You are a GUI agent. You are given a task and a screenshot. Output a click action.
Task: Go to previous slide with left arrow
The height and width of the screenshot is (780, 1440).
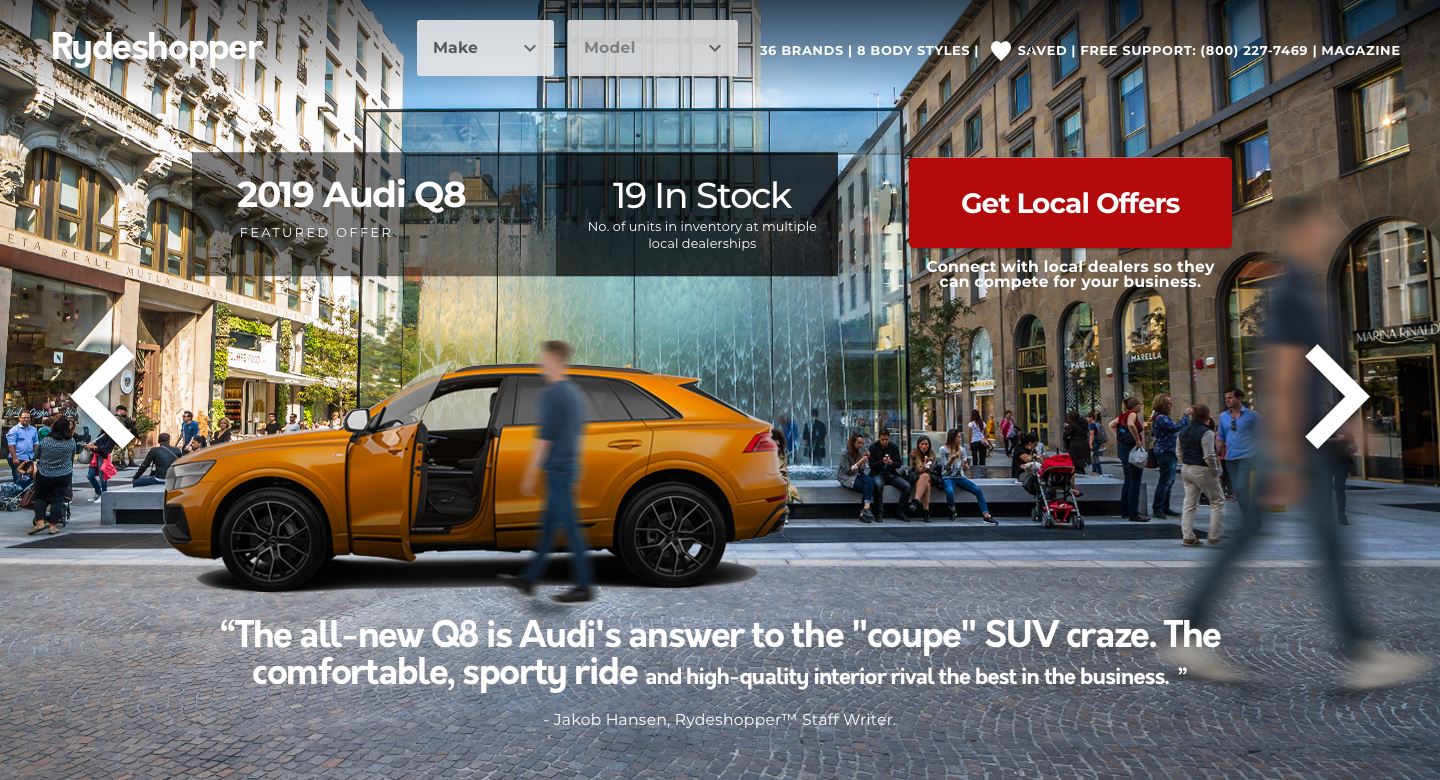point(103,397)
